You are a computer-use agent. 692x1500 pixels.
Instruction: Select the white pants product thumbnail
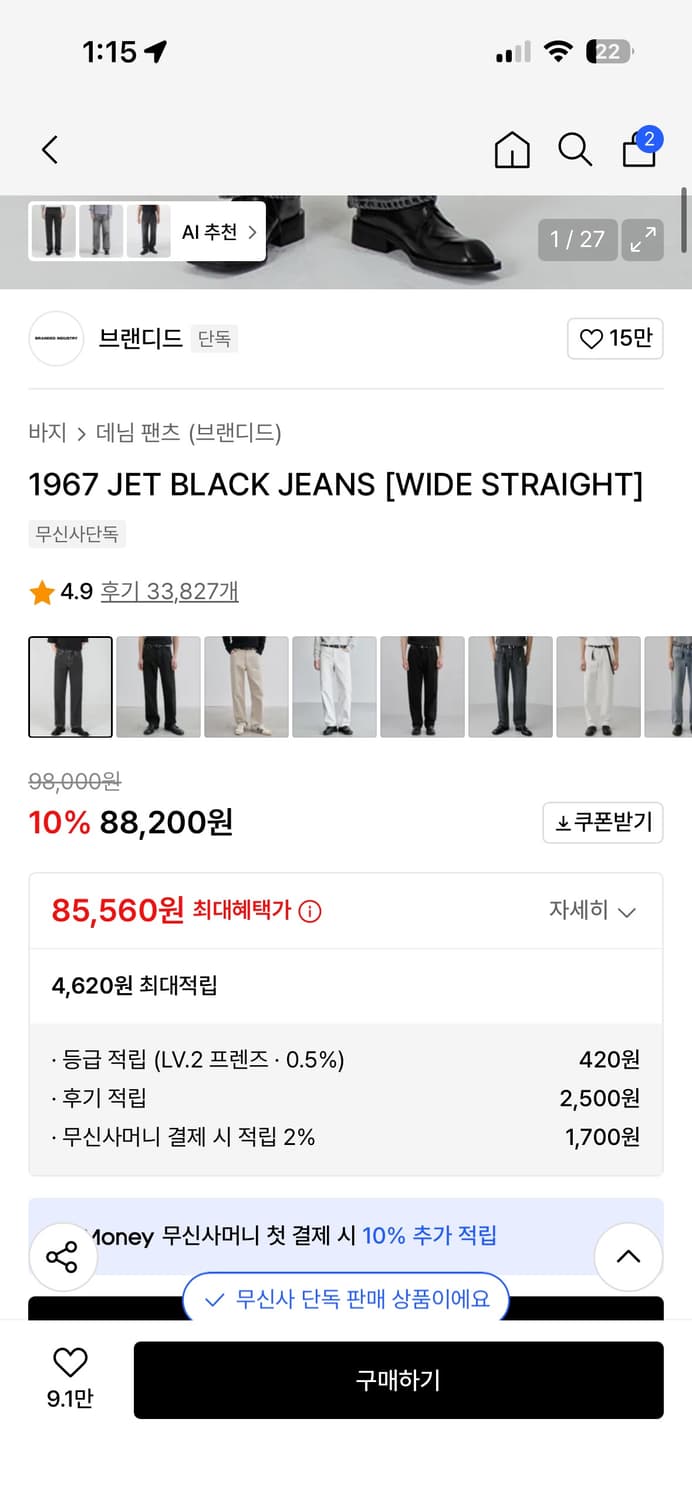tap(334, 687)
